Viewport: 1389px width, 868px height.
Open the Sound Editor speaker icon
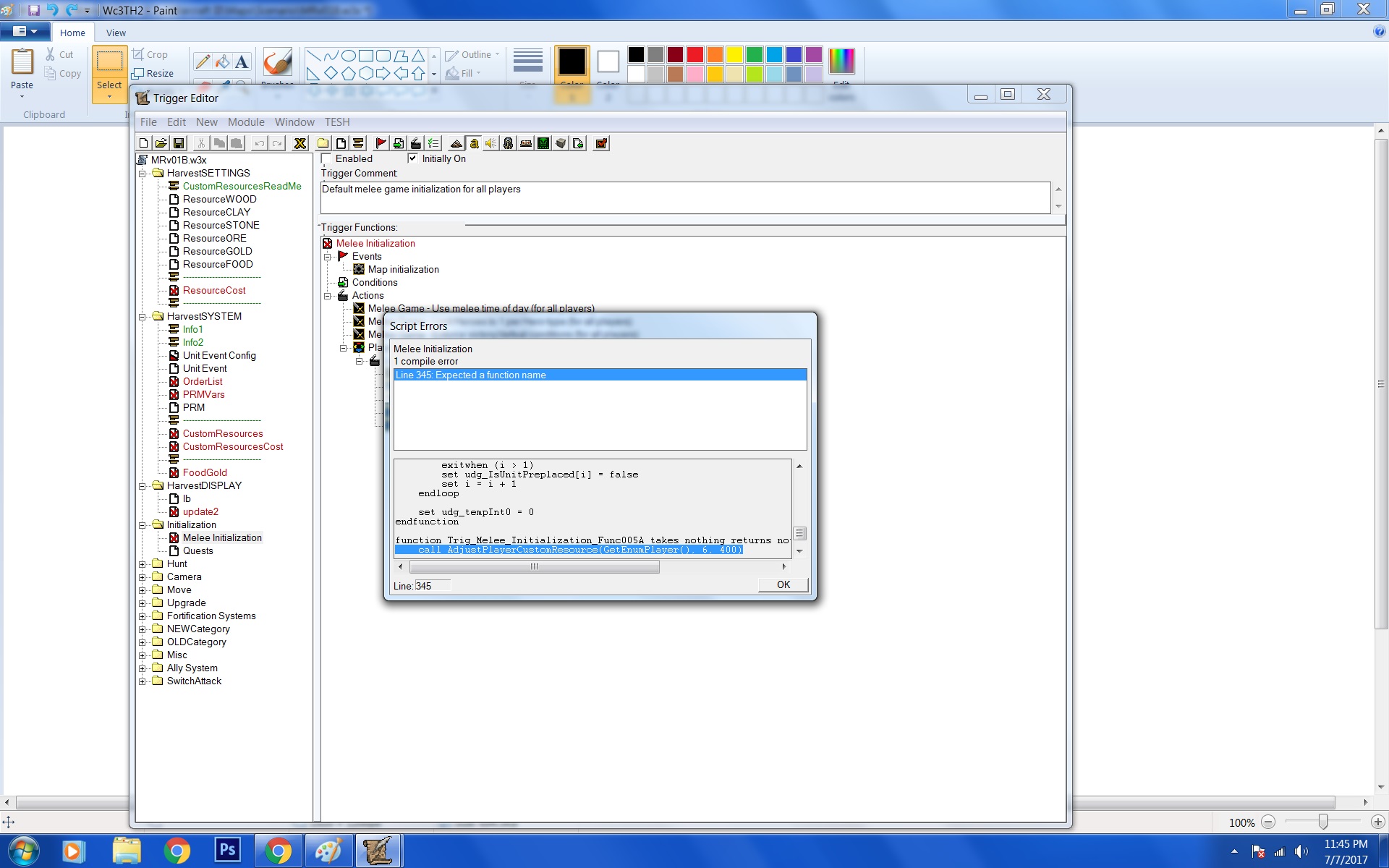point(491,143)
